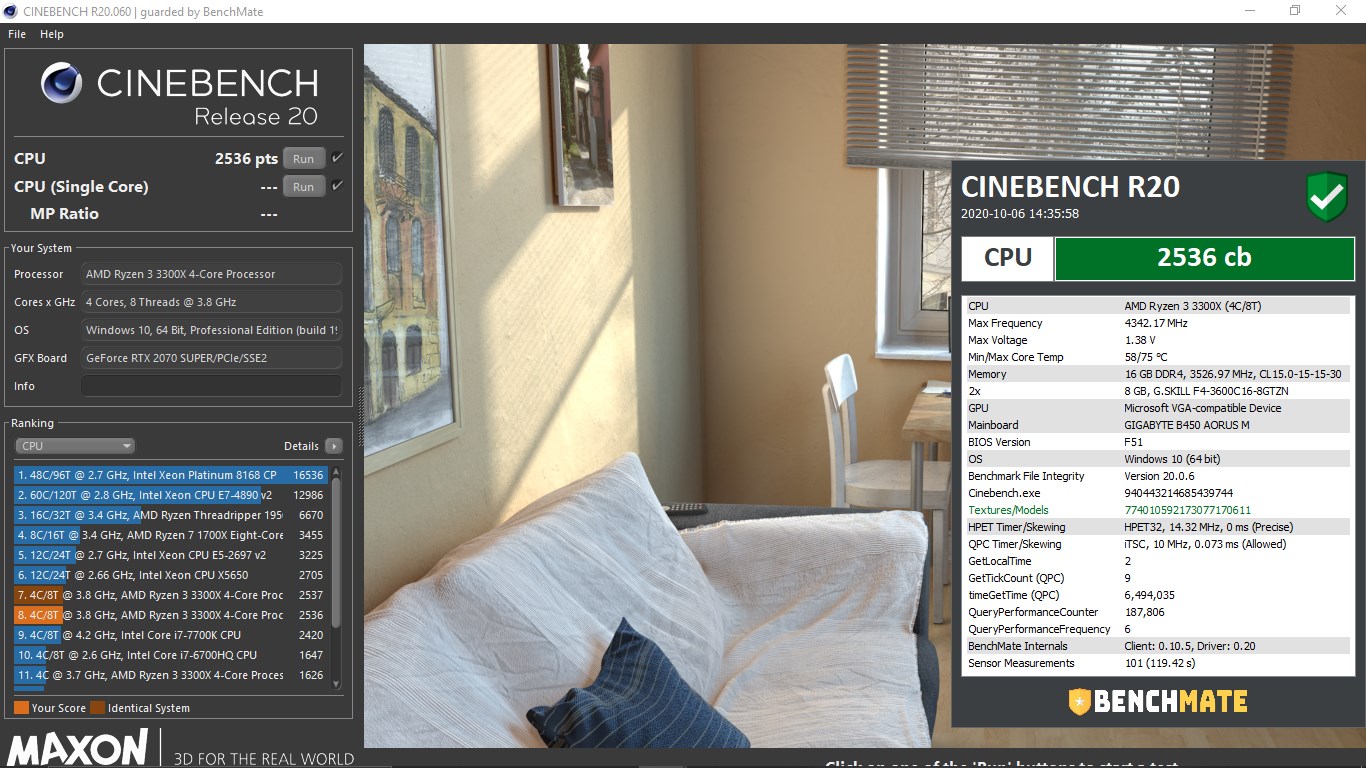Select the Xeon X5650 ranking row
1366x768 pixels.
(x=172, y=575)
